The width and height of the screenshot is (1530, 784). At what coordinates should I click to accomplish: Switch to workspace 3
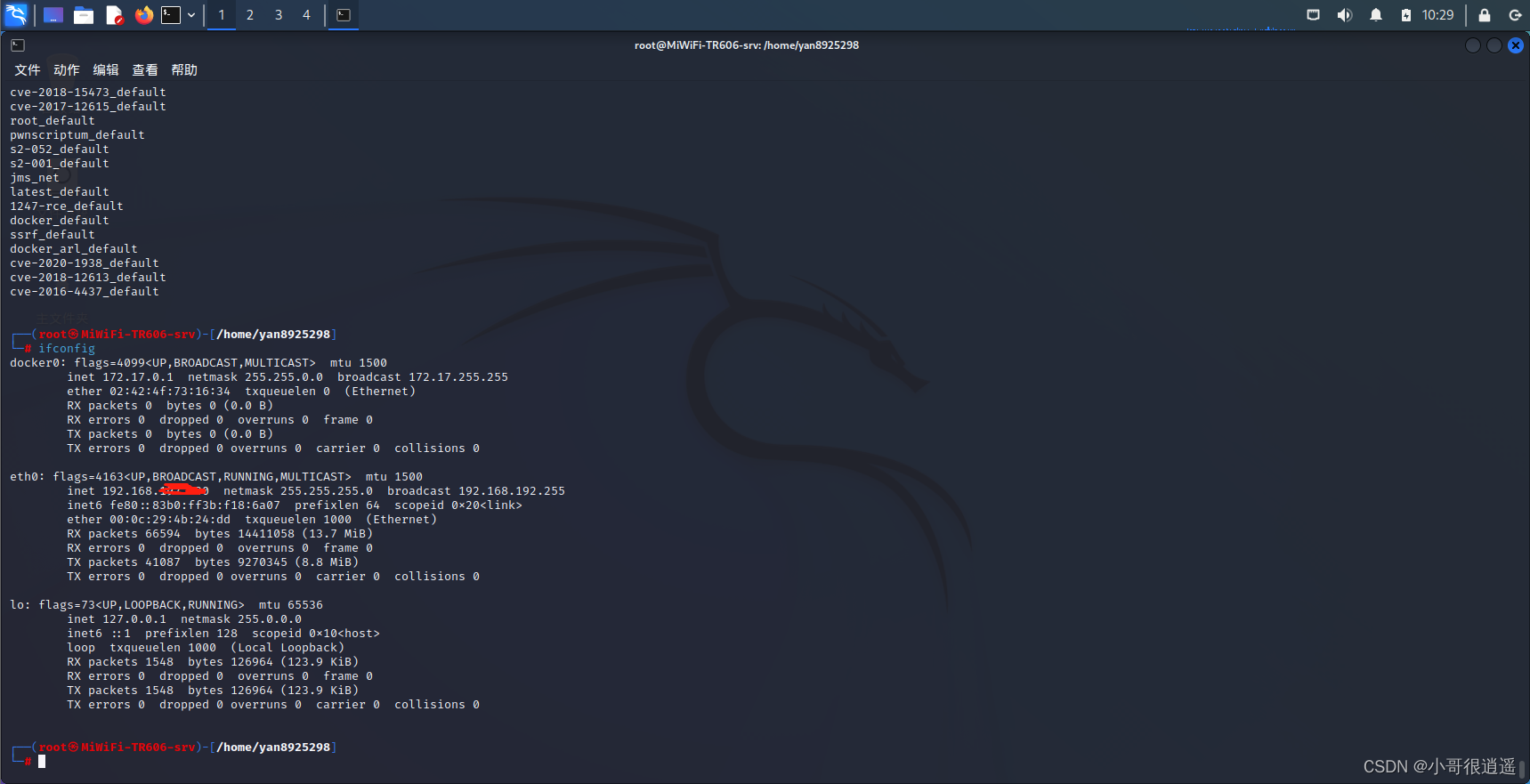279,15
